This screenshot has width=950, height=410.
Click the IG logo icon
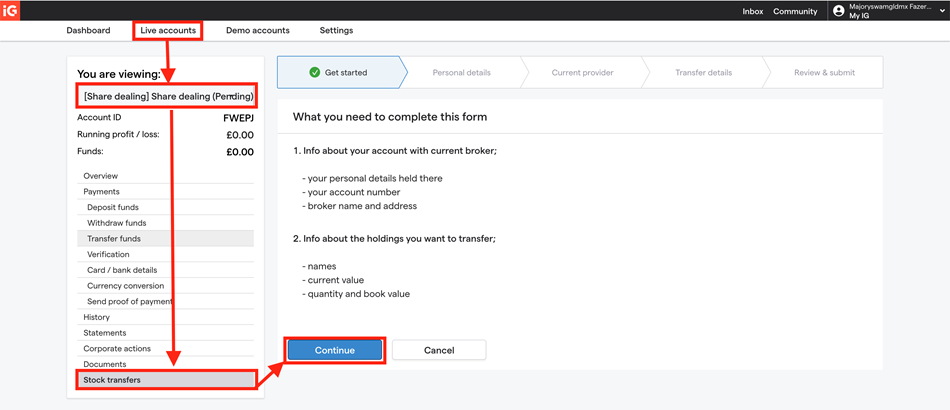10,10
